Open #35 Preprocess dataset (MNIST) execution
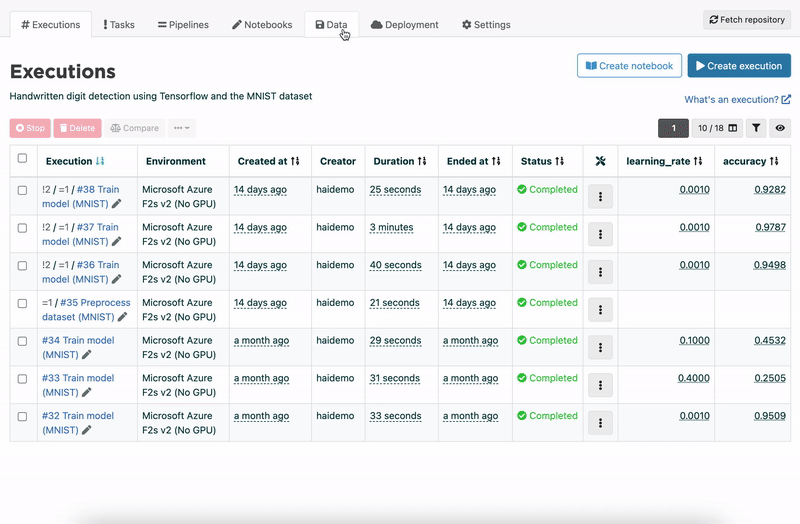Screen dimensions: 800x524 86,310
